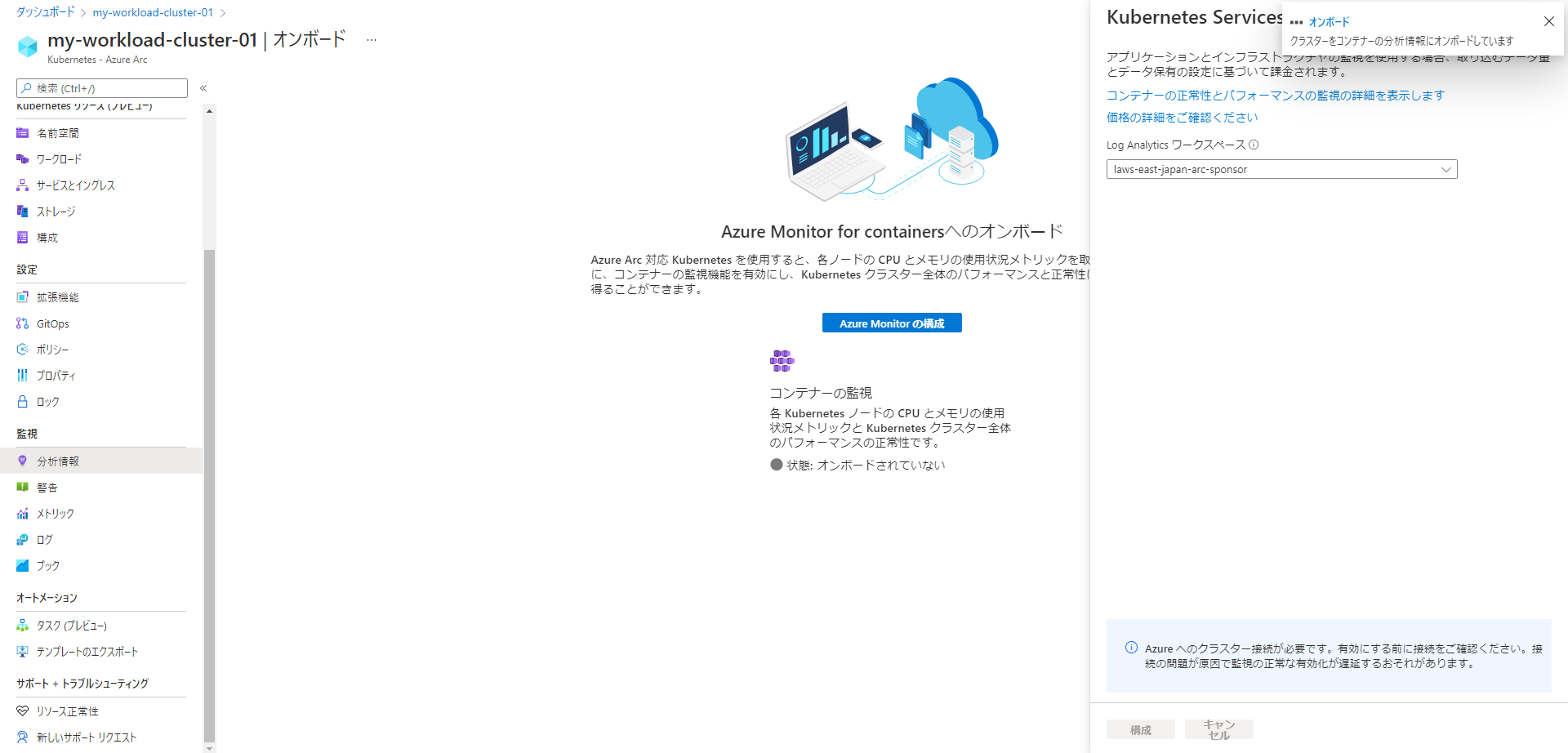Image resolution: width=1568 pixels, height=753 pixels.
Task: Click the オンボード notification title
Action: [1330, 22]
